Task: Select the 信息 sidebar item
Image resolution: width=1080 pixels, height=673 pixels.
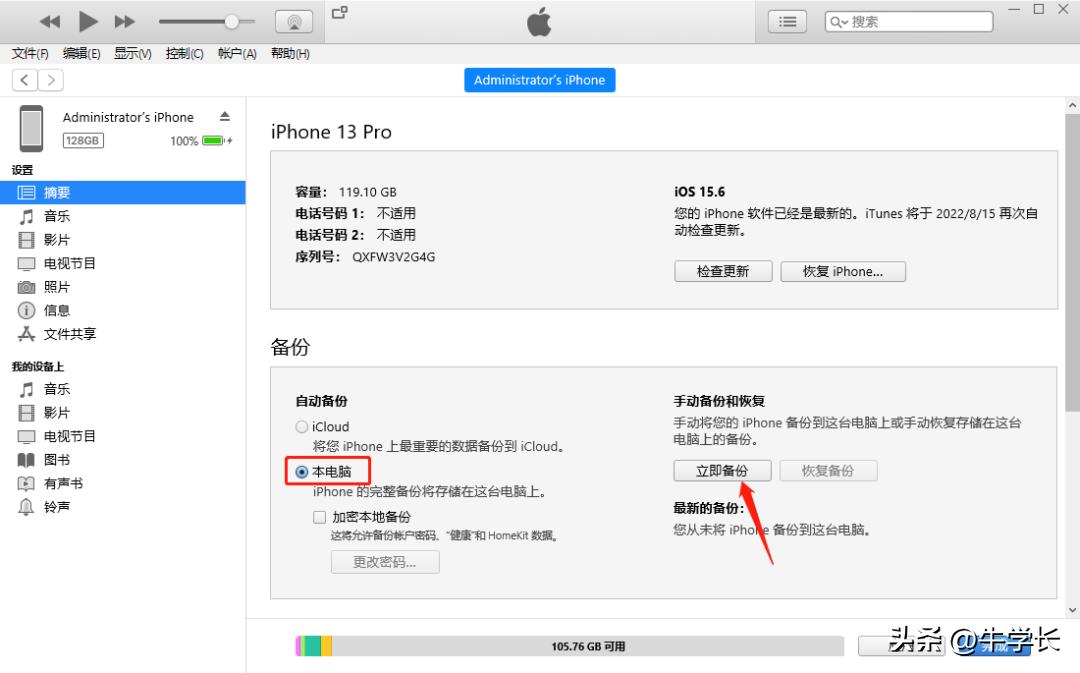Action: coord(56,310)
